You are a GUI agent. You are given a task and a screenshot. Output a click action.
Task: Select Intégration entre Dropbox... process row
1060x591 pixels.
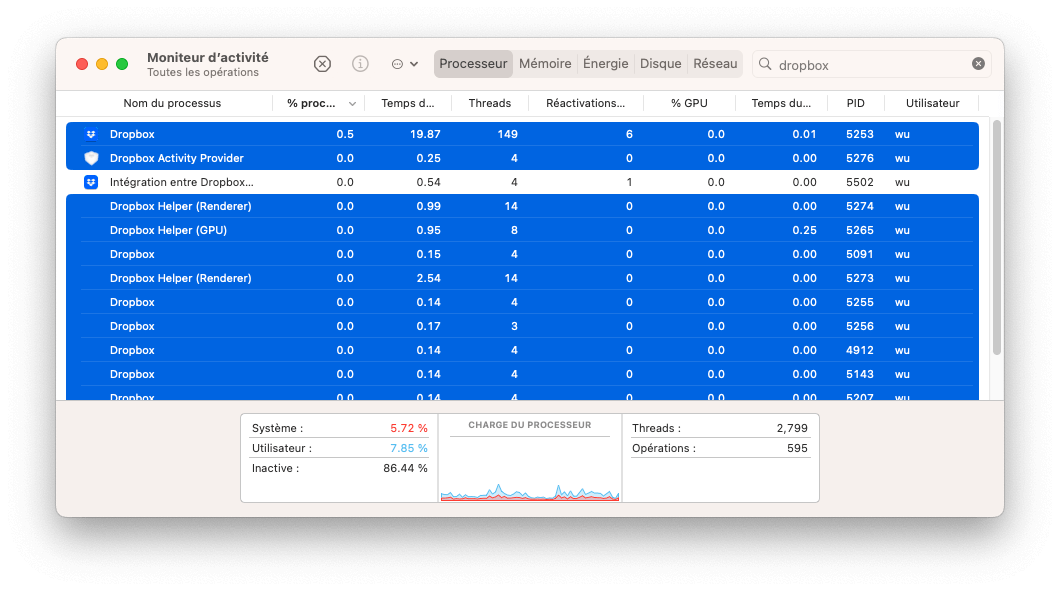522,182
